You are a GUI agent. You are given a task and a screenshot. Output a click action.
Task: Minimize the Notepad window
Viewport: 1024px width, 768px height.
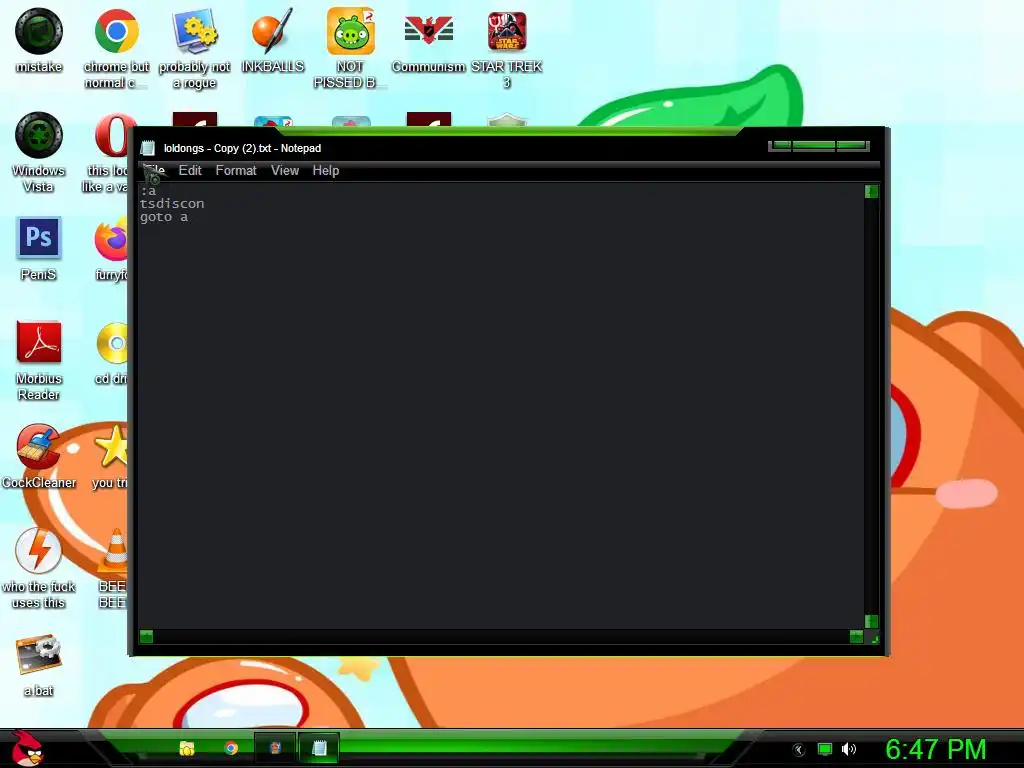[781, 146]
